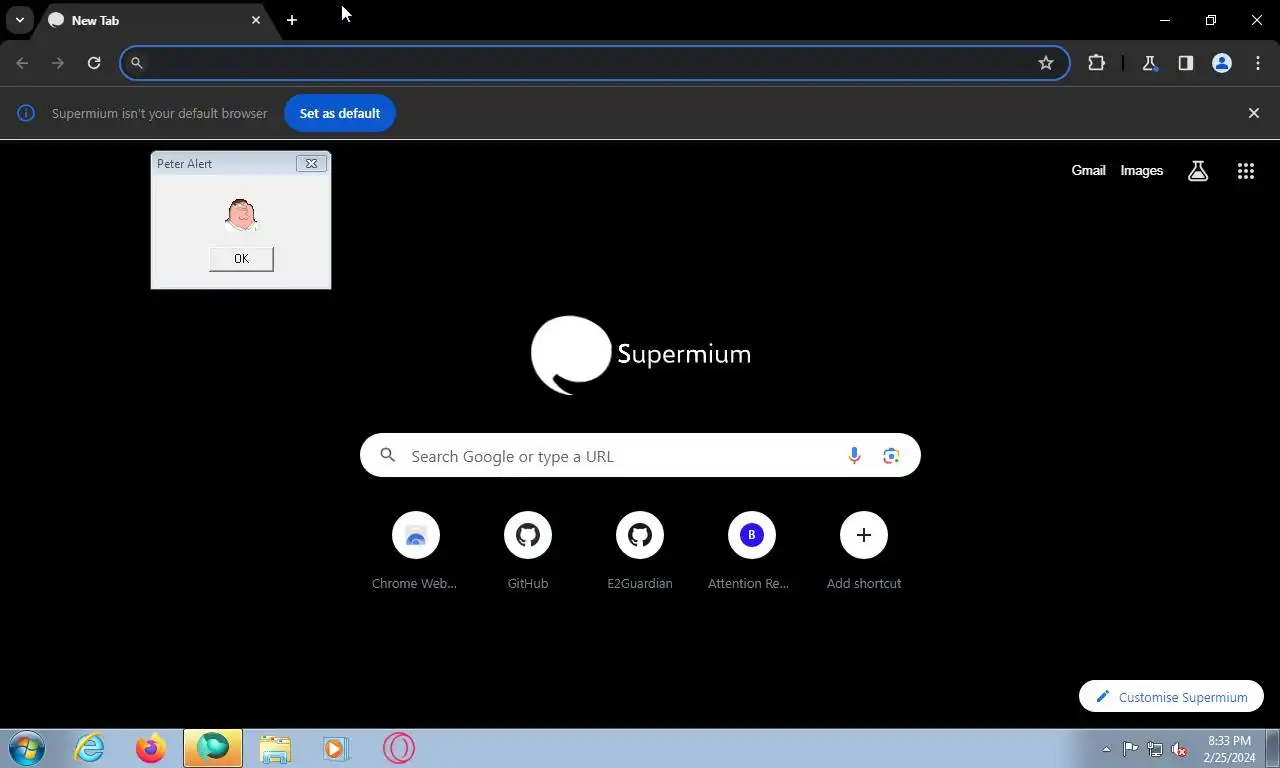Open the Gmail link
The image size is (1280, 768).
pyautogui.click(x=1088, y=171)
